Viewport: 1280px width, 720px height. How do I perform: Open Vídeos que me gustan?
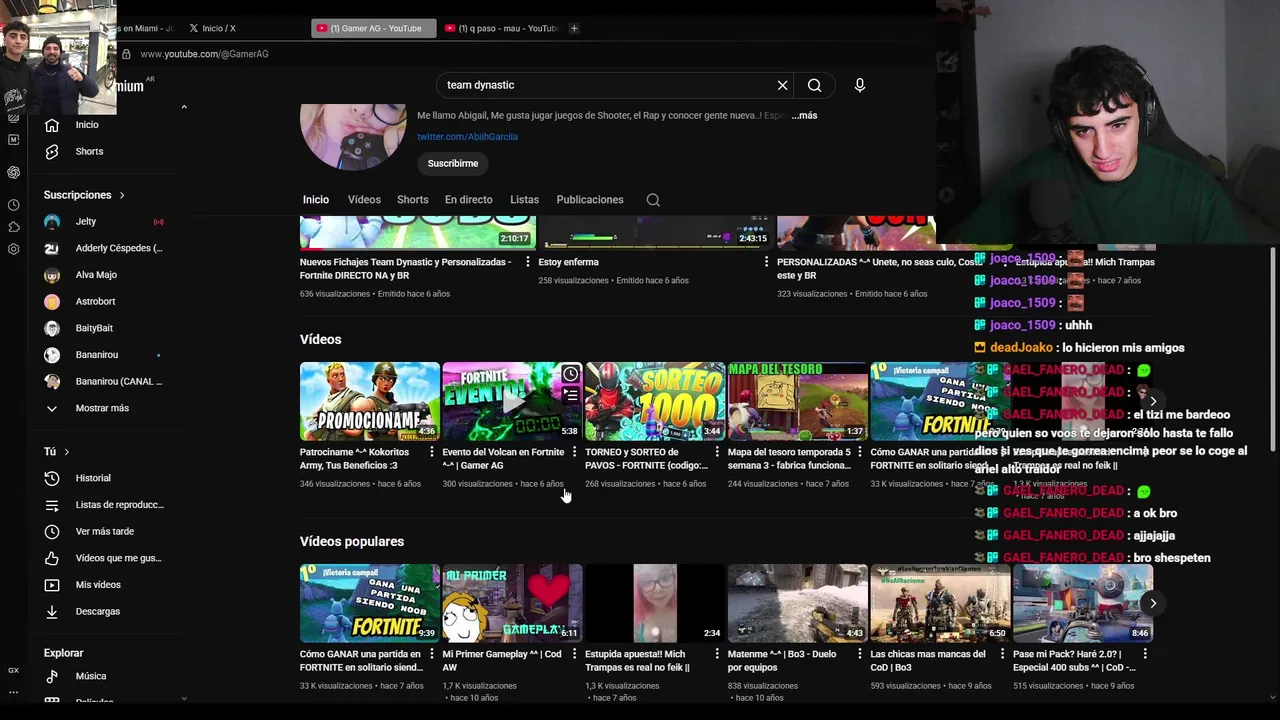point(103,558)
